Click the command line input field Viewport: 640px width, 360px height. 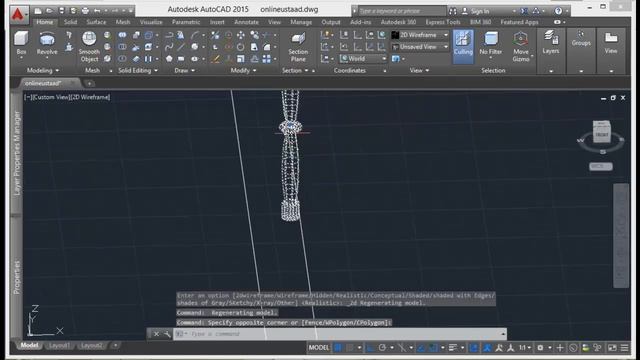[x=339, y=334]
